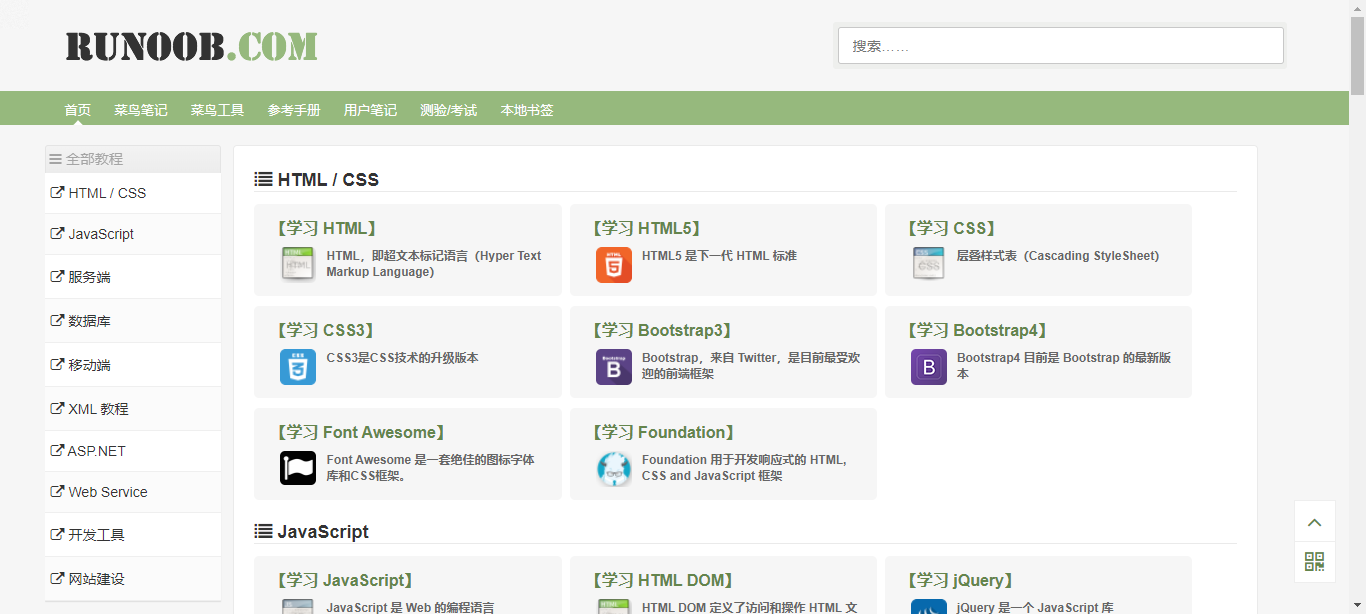Click the list icon beside 全部教程

pos(56,159)
